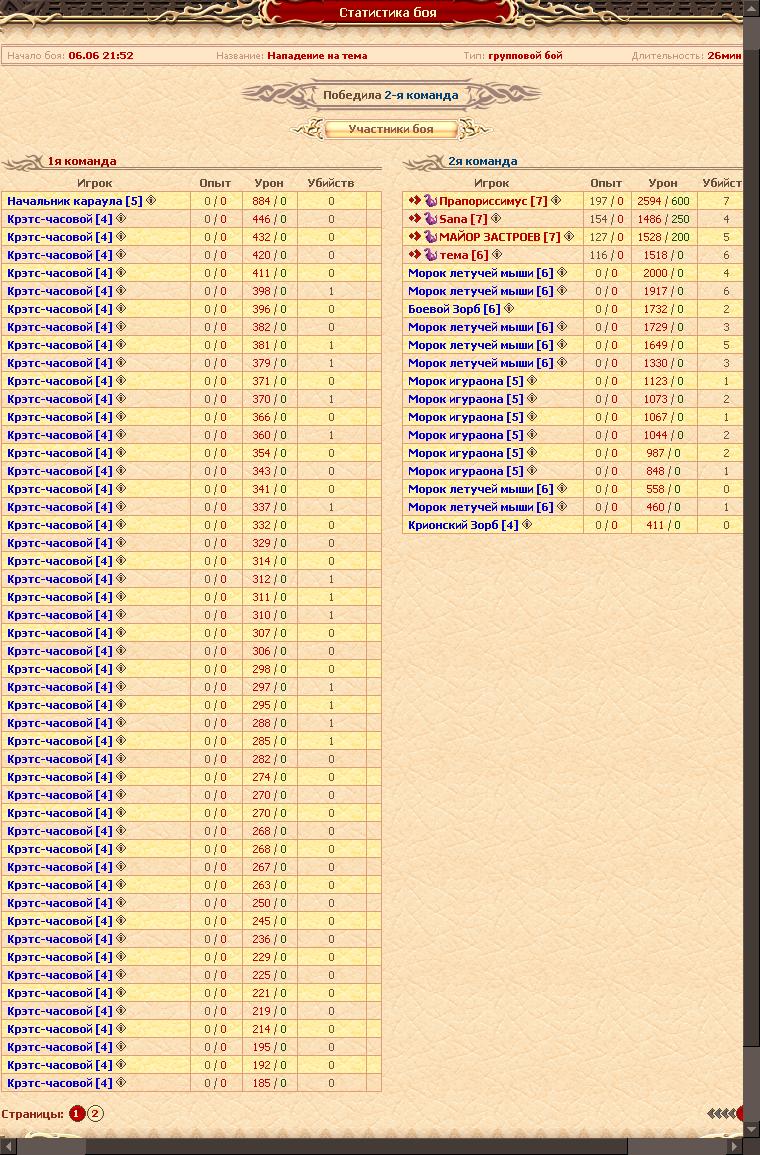
Task: Open info icon of Крэтс-часовой with 446 damage
Action: [x=122, y=219]
